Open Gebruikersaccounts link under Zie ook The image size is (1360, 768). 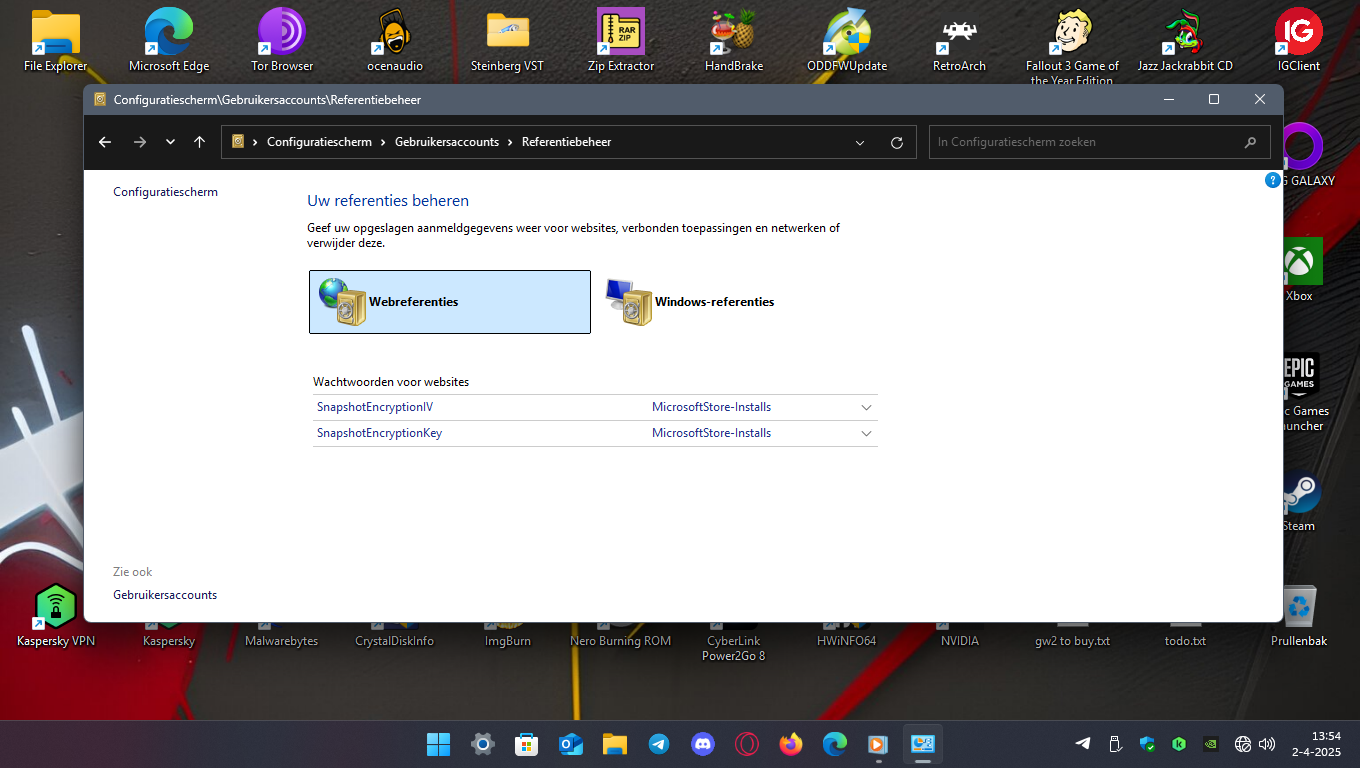click(165, 595)
